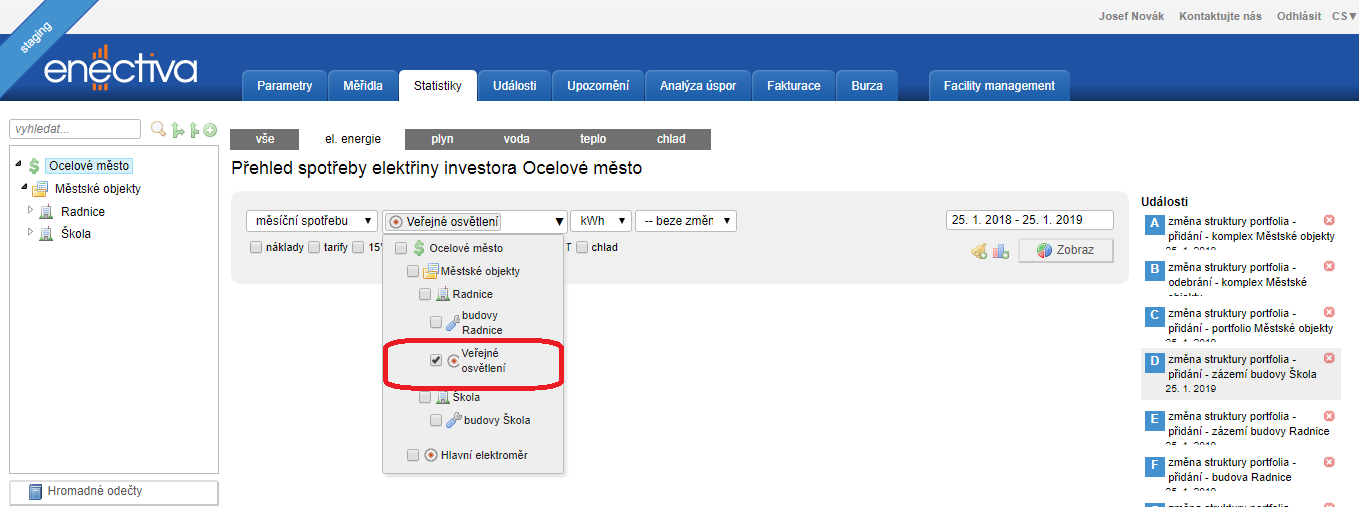This screenshot has height=507, width=1359.
Task: Click the magnifier search icon beside the search box
Action: click(x=158, y=130)
